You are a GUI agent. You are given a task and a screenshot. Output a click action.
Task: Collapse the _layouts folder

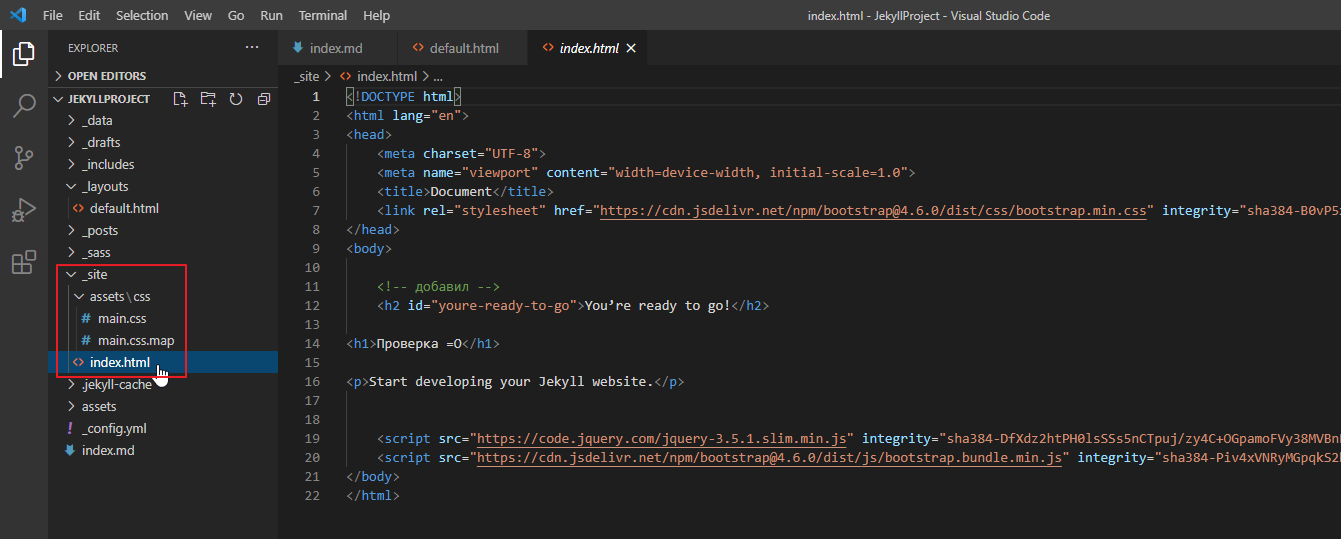[x=104, y=187]
